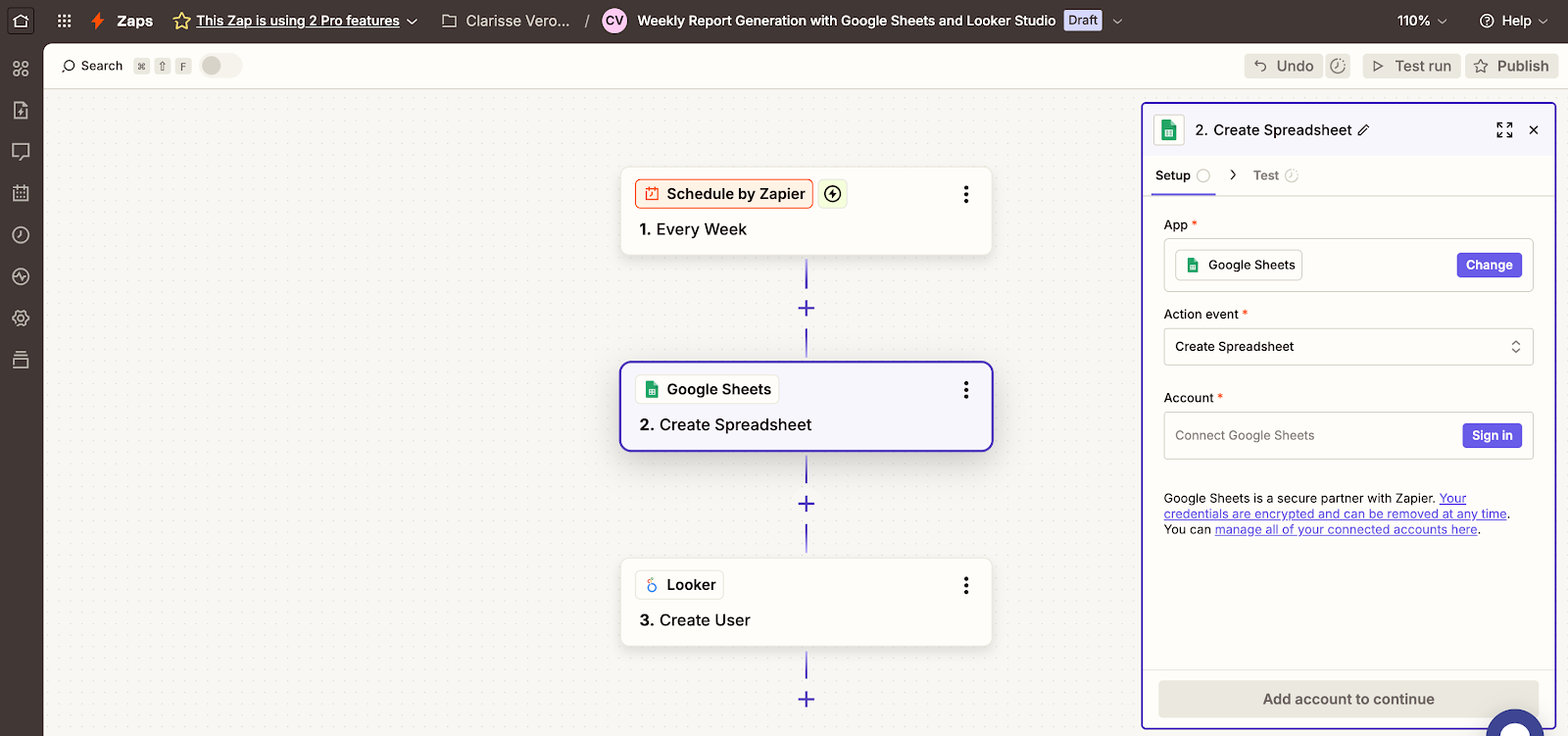Select the Google Sheets step chip

(x=708, y=389)
